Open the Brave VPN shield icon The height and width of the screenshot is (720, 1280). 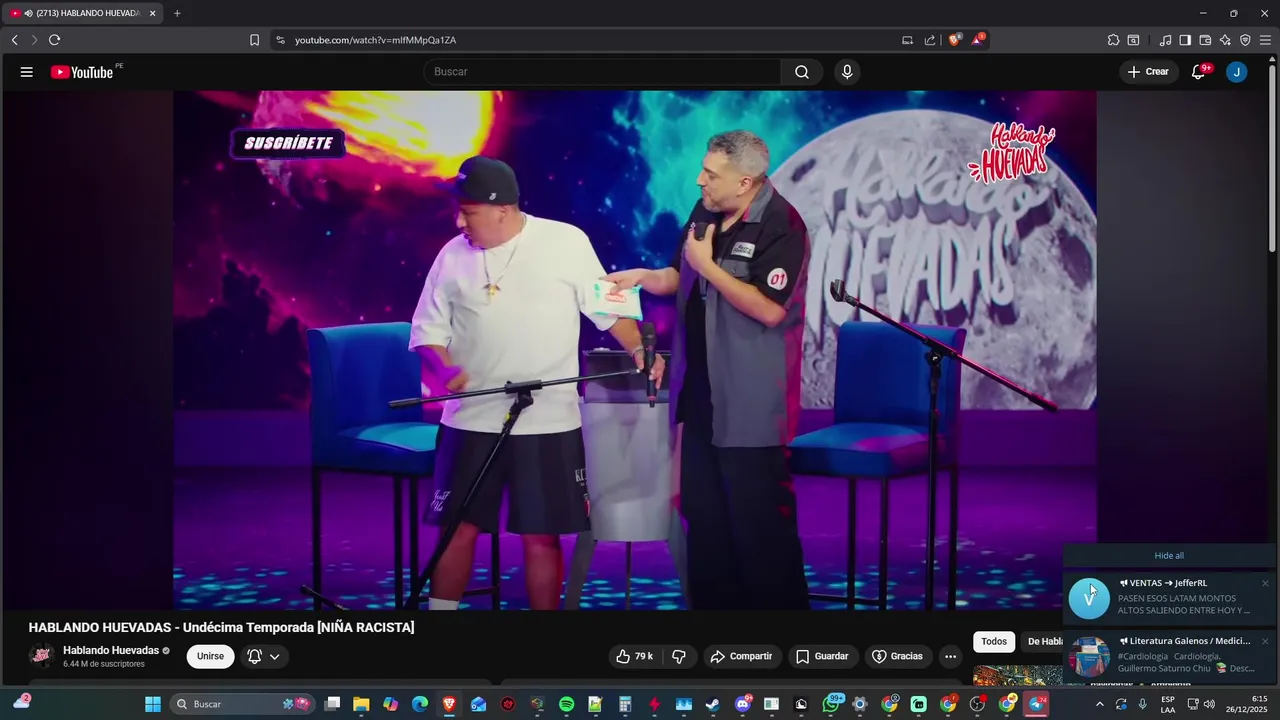[x=1245, y=40]
